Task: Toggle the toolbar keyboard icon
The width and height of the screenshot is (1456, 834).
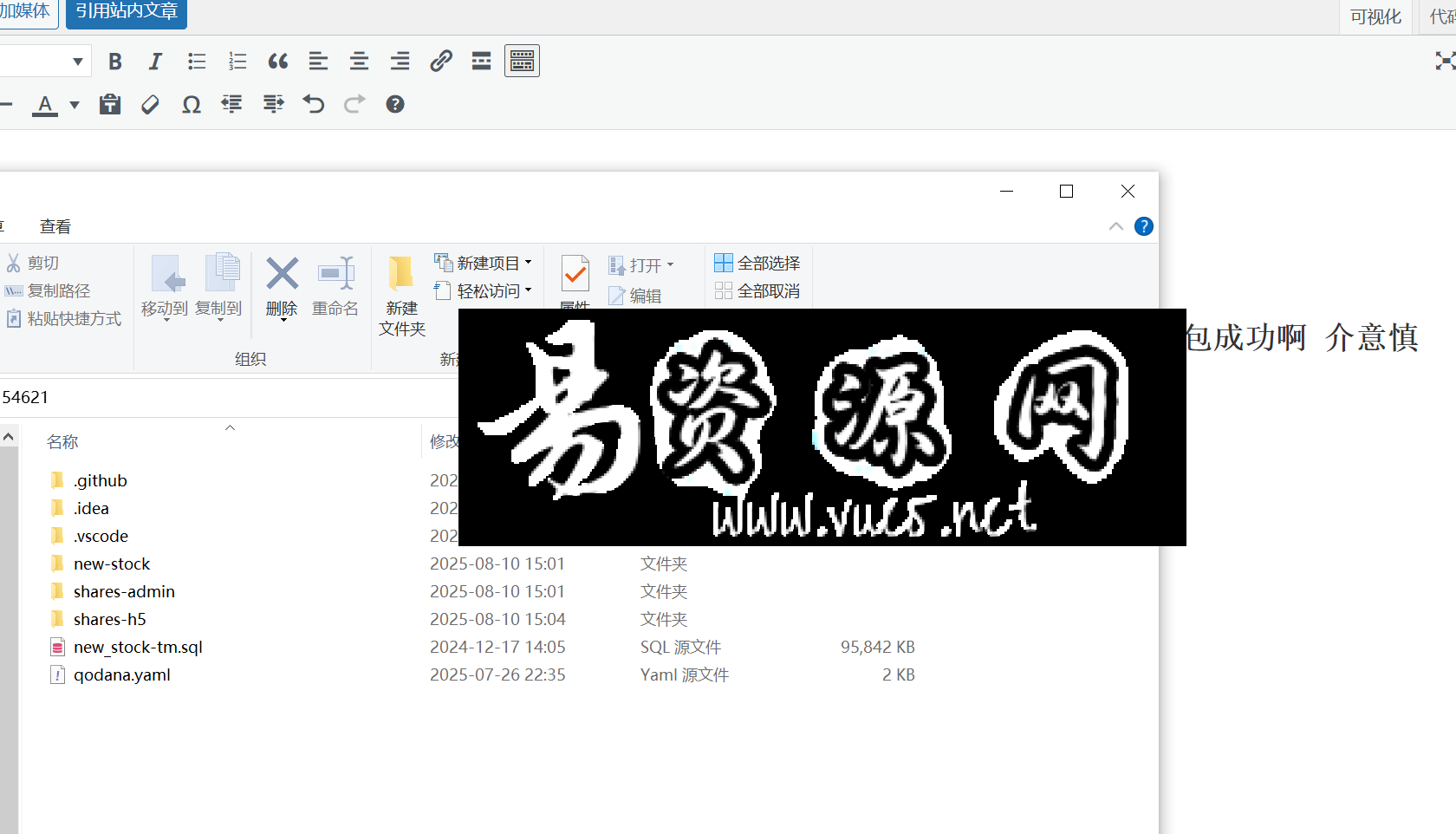Action: pyautogui.click(x=522, y=62)
